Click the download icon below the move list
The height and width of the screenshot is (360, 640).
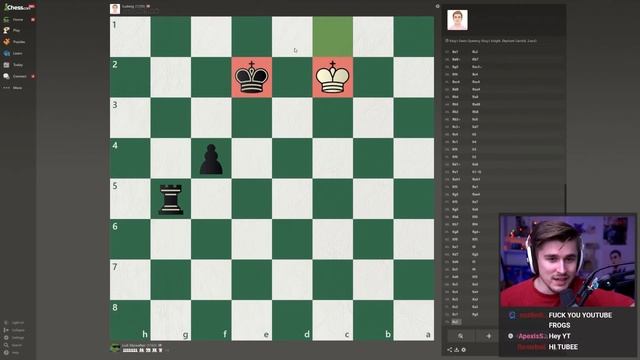point(456,350)
